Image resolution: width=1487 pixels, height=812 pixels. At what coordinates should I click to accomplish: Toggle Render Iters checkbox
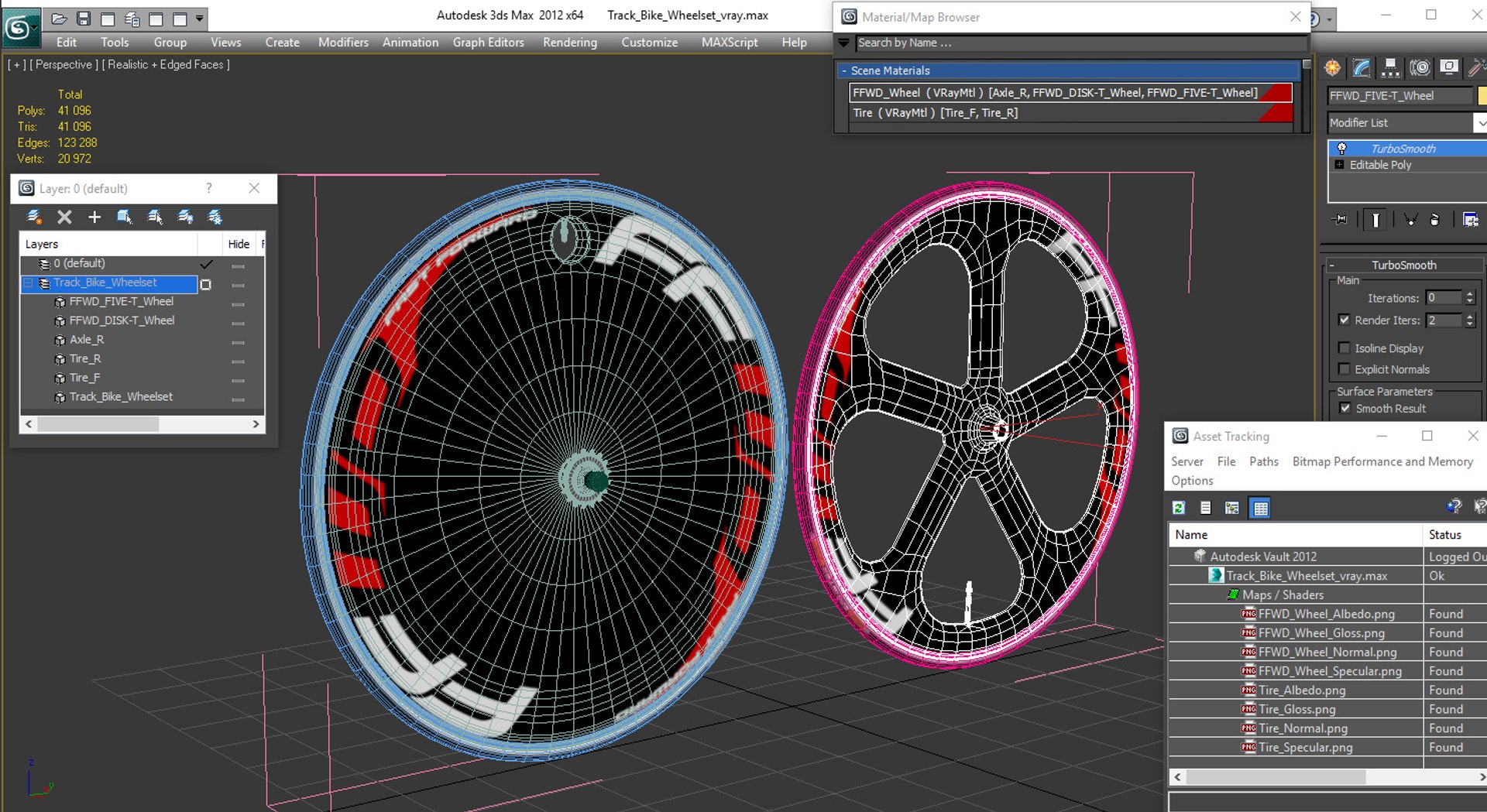pos(1344,320)
